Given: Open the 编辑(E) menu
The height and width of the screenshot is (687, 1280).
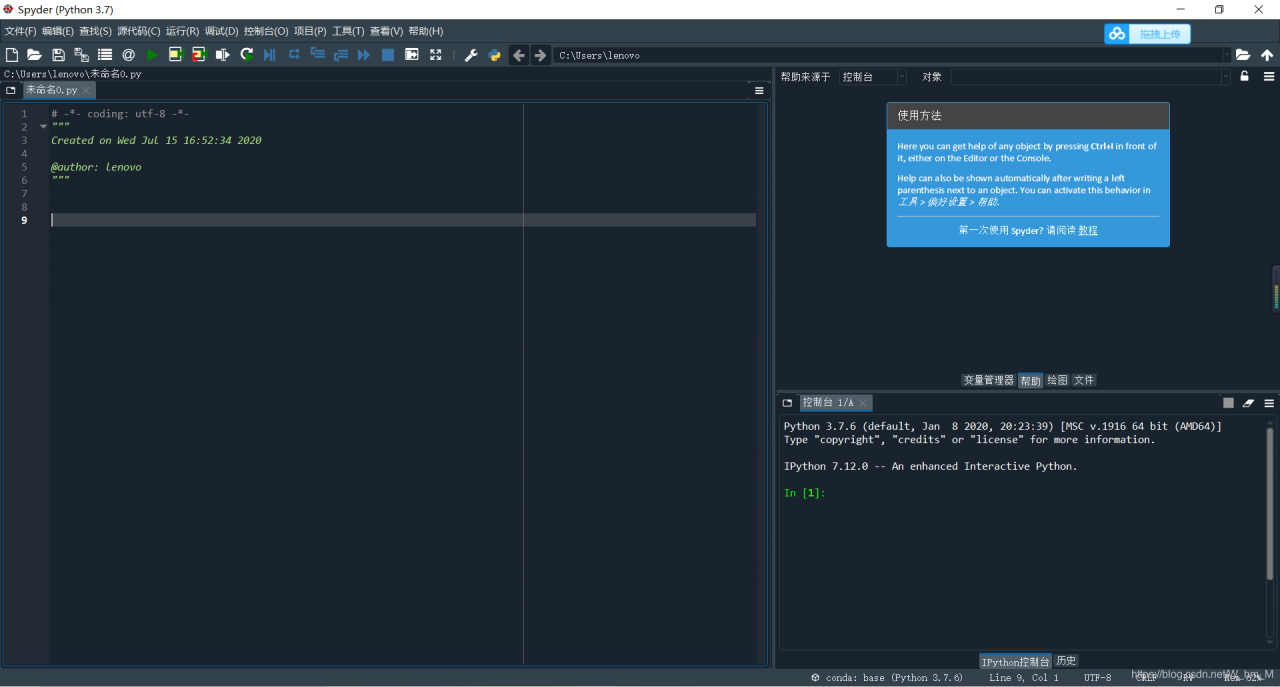Looking at the screenshot, I should 58,31.
